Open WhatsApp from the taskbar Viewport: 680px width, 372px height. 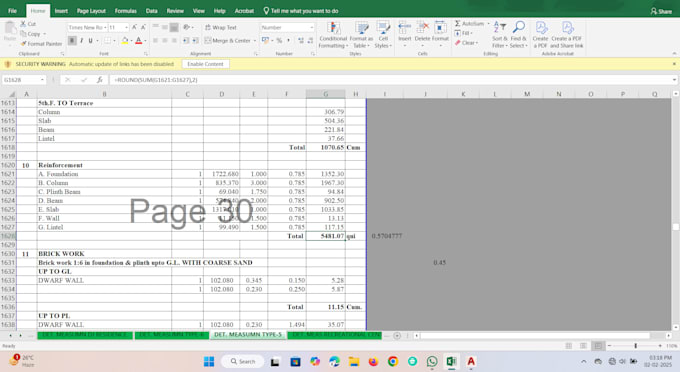coord(432,362)
